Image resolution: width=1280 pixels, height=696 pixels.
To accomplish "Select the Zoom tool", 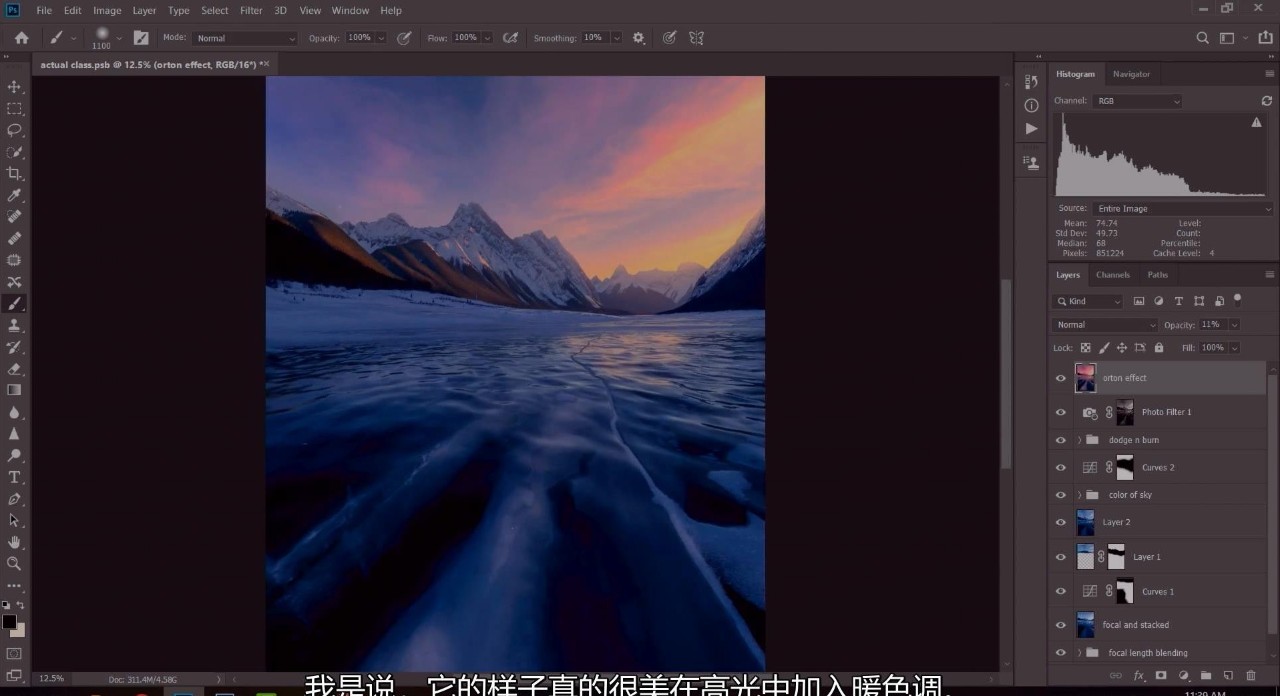I will pyautogui.click(x=14, y=563).
